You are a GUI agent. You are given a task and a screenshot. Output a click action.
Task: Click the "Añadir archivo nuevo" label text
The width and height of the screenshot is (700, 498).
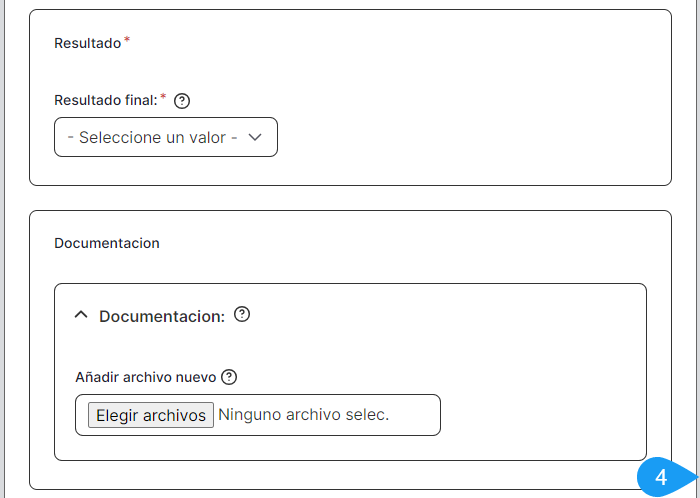[x=146, y=377]
